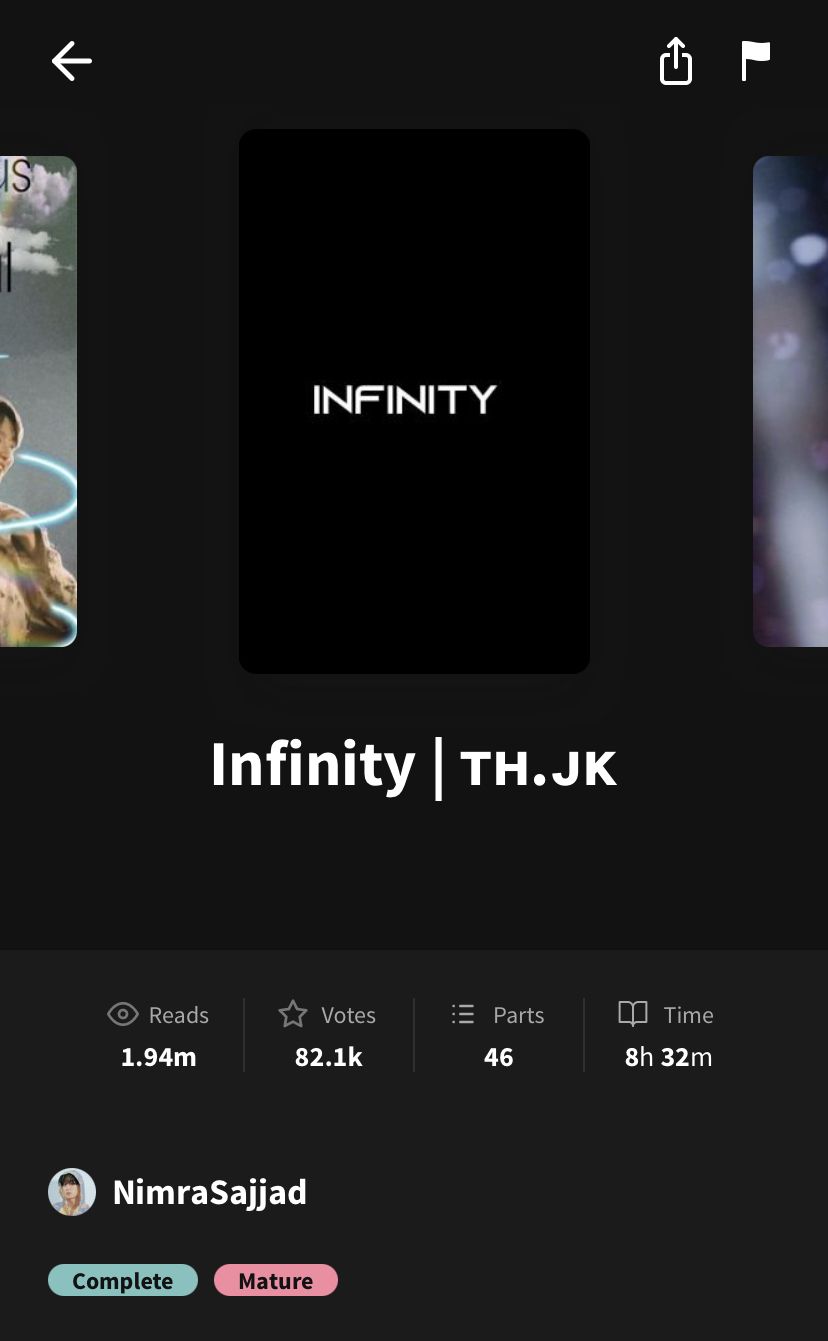Go back using the left arrow

(72, 62)
